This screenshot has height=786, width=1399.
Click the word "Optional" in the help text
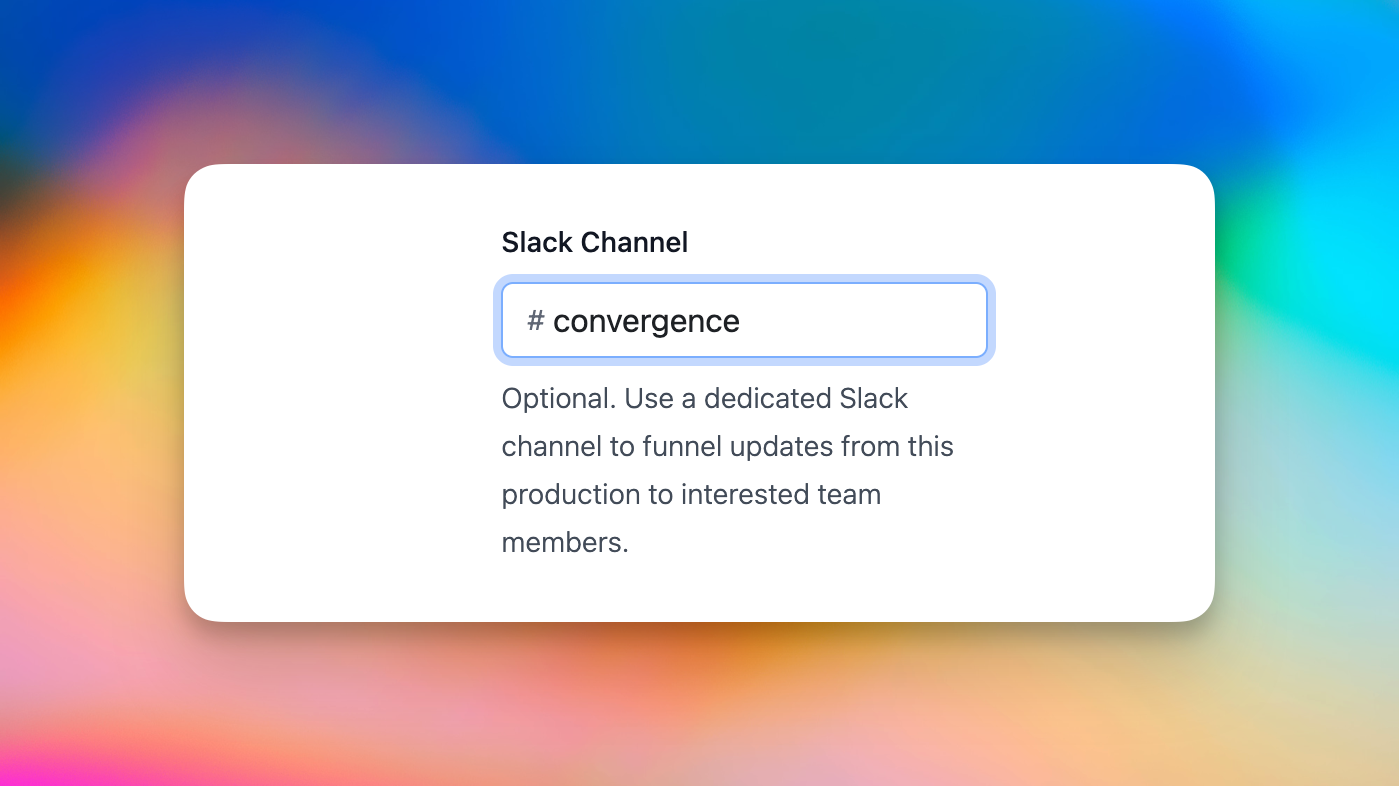[x=556, y=398]
